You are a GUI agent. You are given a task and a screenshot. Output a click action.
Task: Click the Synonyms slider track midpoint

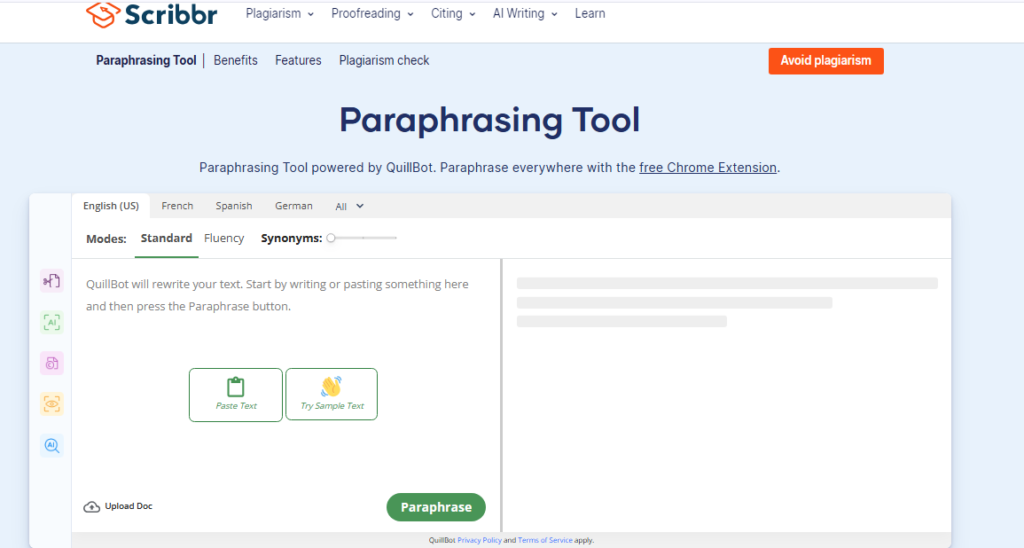tap(364, 238)
